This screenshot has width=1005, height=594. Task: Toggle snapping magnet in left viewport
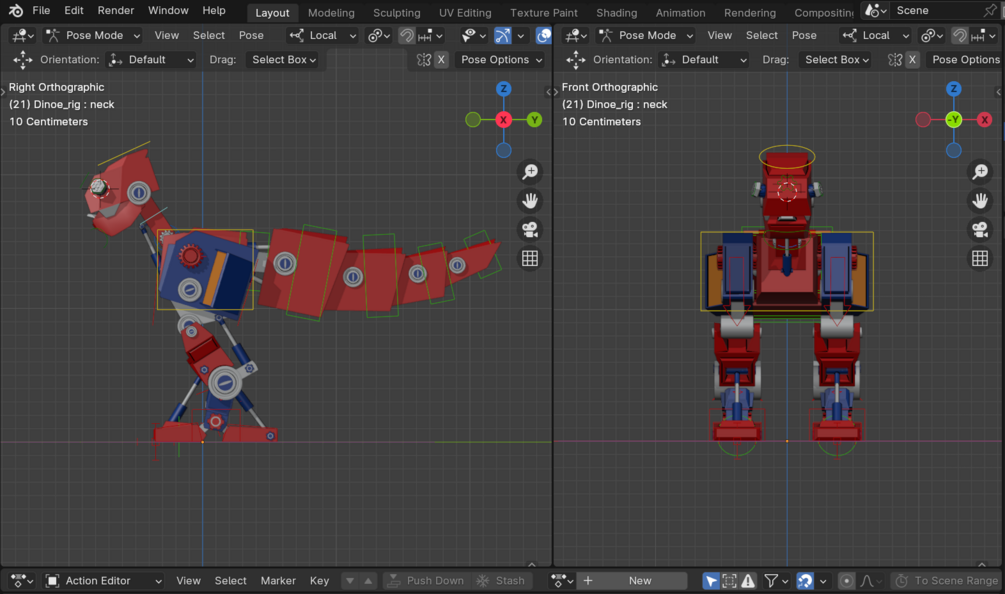[x=406, y=35]
